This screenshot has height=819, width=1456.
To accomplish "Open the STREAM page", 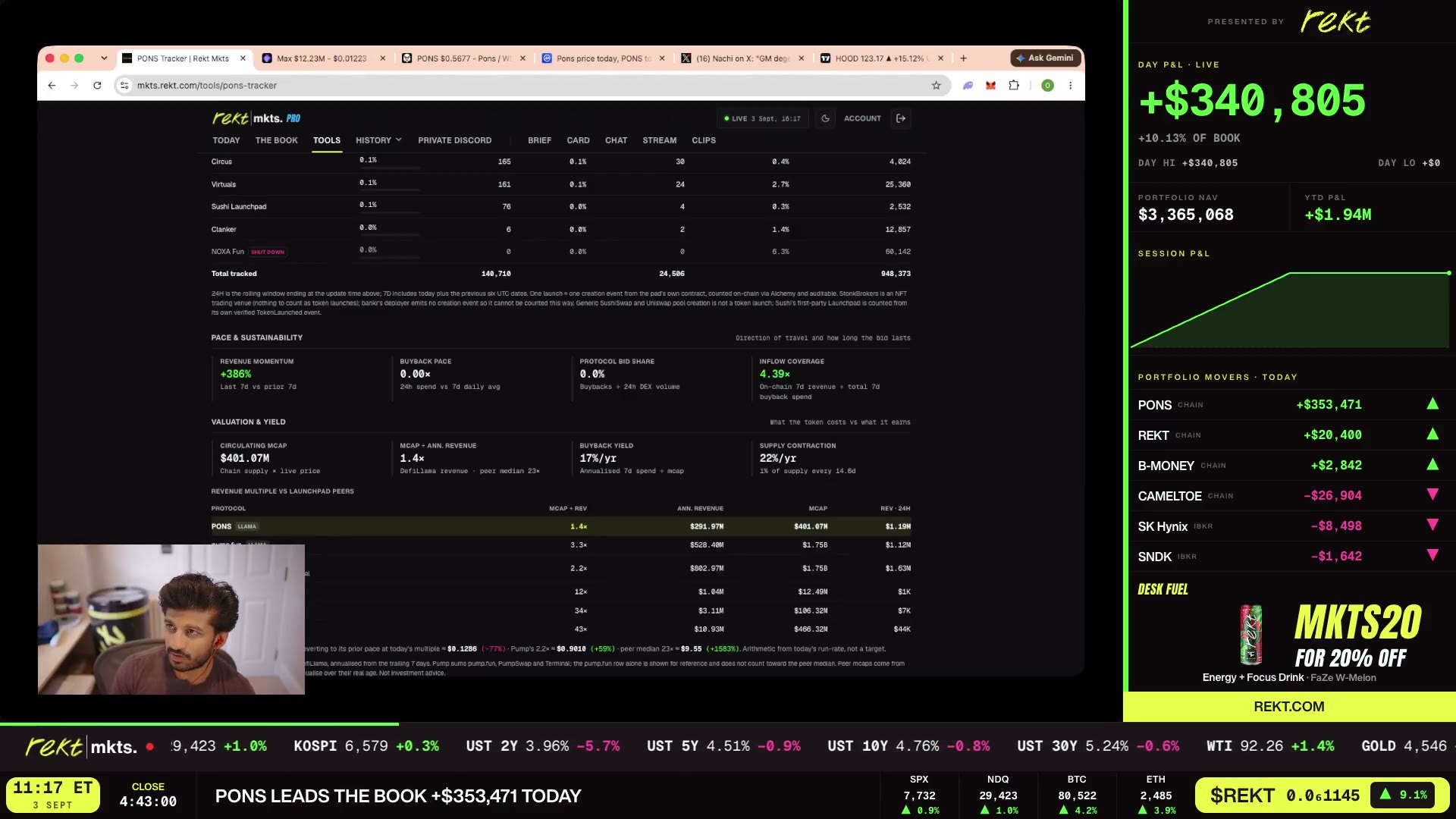I will 659,140.
